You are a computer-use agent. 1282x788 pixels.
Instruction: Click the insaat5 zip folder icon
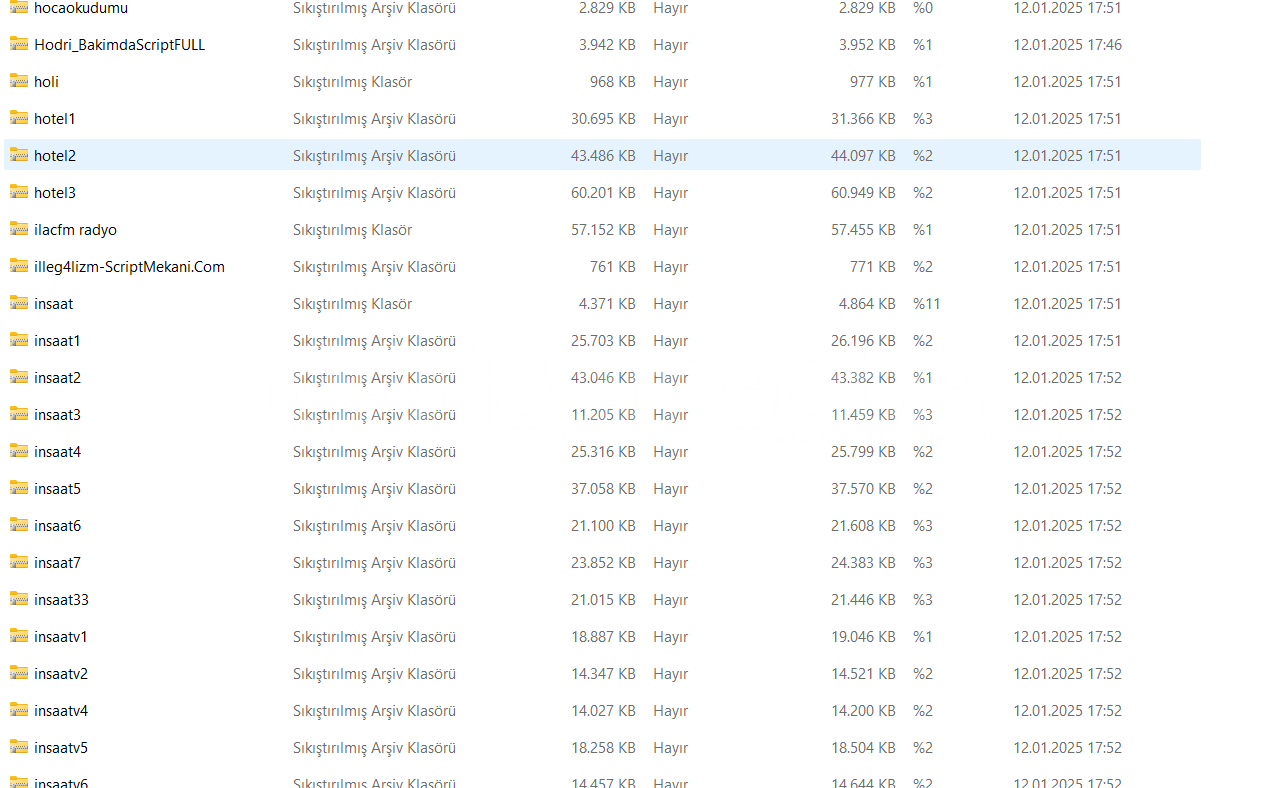pos(19,488)
